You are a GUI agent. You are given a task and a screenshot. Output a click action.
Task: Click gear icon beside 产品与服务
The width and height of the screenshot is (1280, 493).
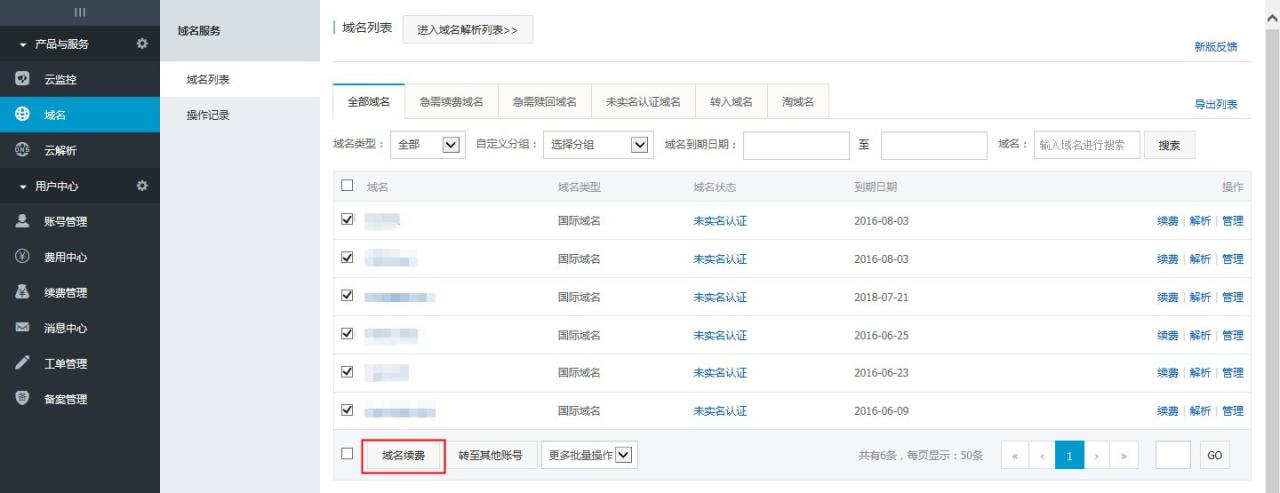(x=142, y=44)
